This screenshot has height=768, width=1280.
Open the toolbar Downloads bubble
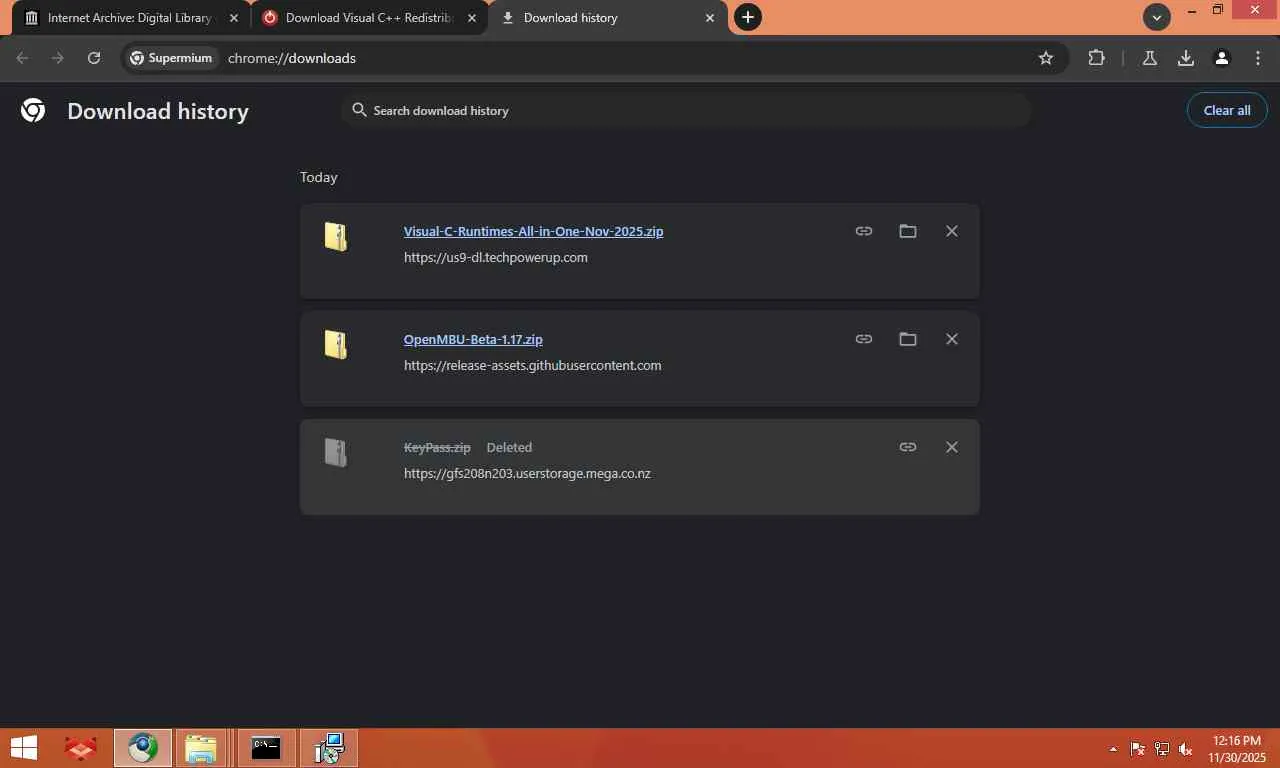tap(1186, 58)
